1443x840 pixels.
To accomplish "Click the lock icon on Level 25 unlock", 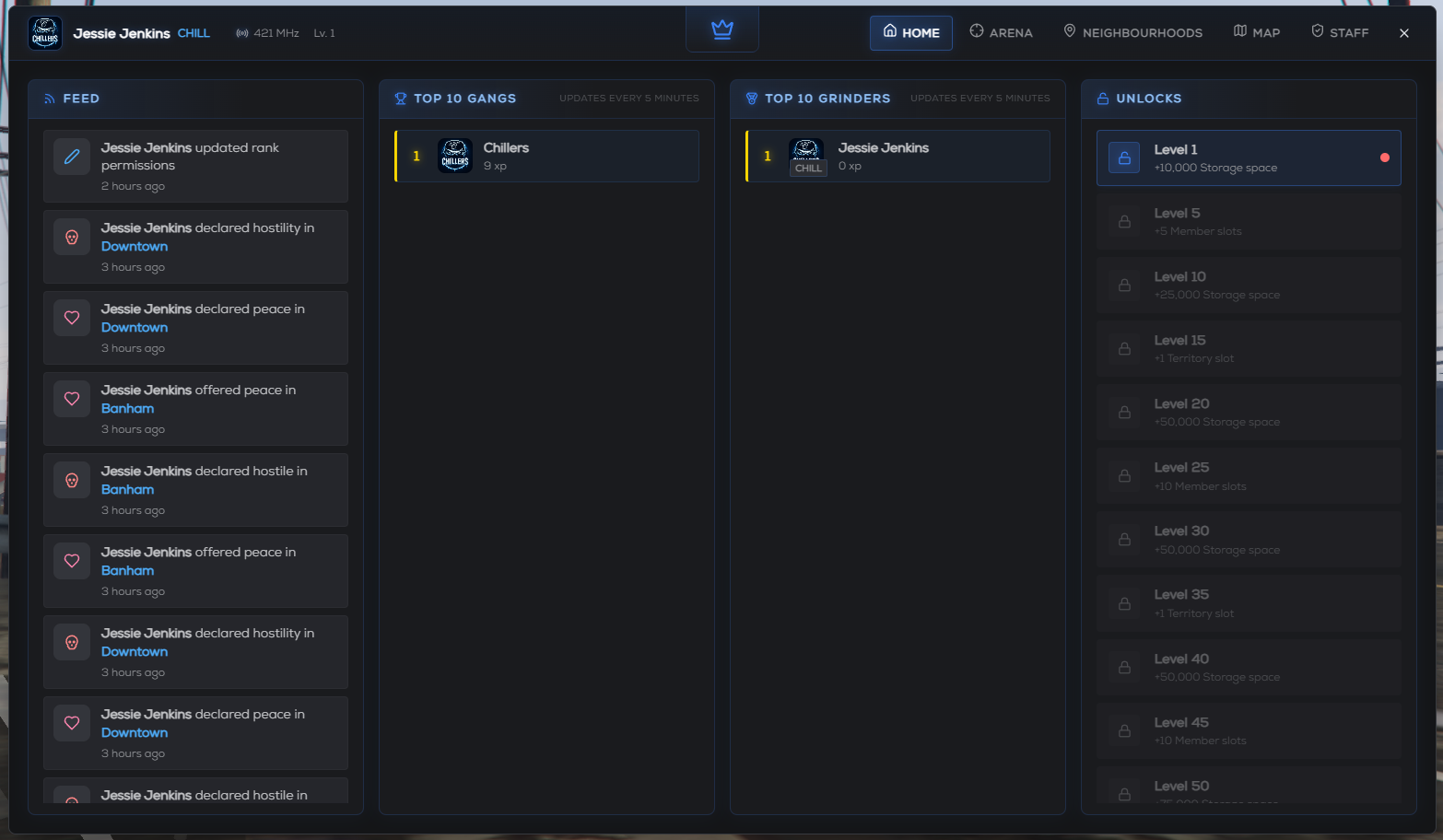I will [1124, 476].
